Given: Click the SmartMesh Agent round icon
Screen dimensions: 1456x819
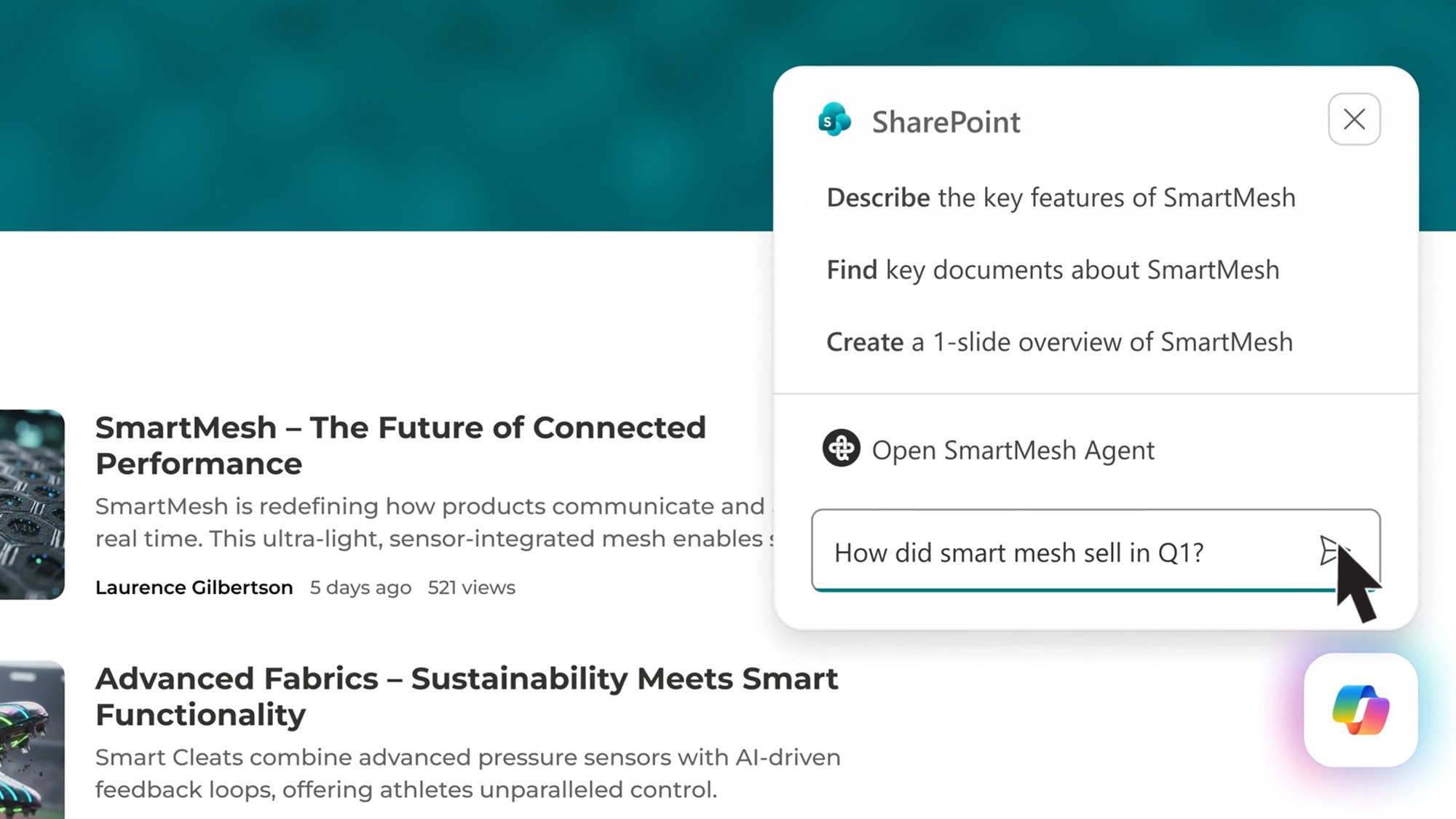Looking at the screenshot, I should 841,448.
